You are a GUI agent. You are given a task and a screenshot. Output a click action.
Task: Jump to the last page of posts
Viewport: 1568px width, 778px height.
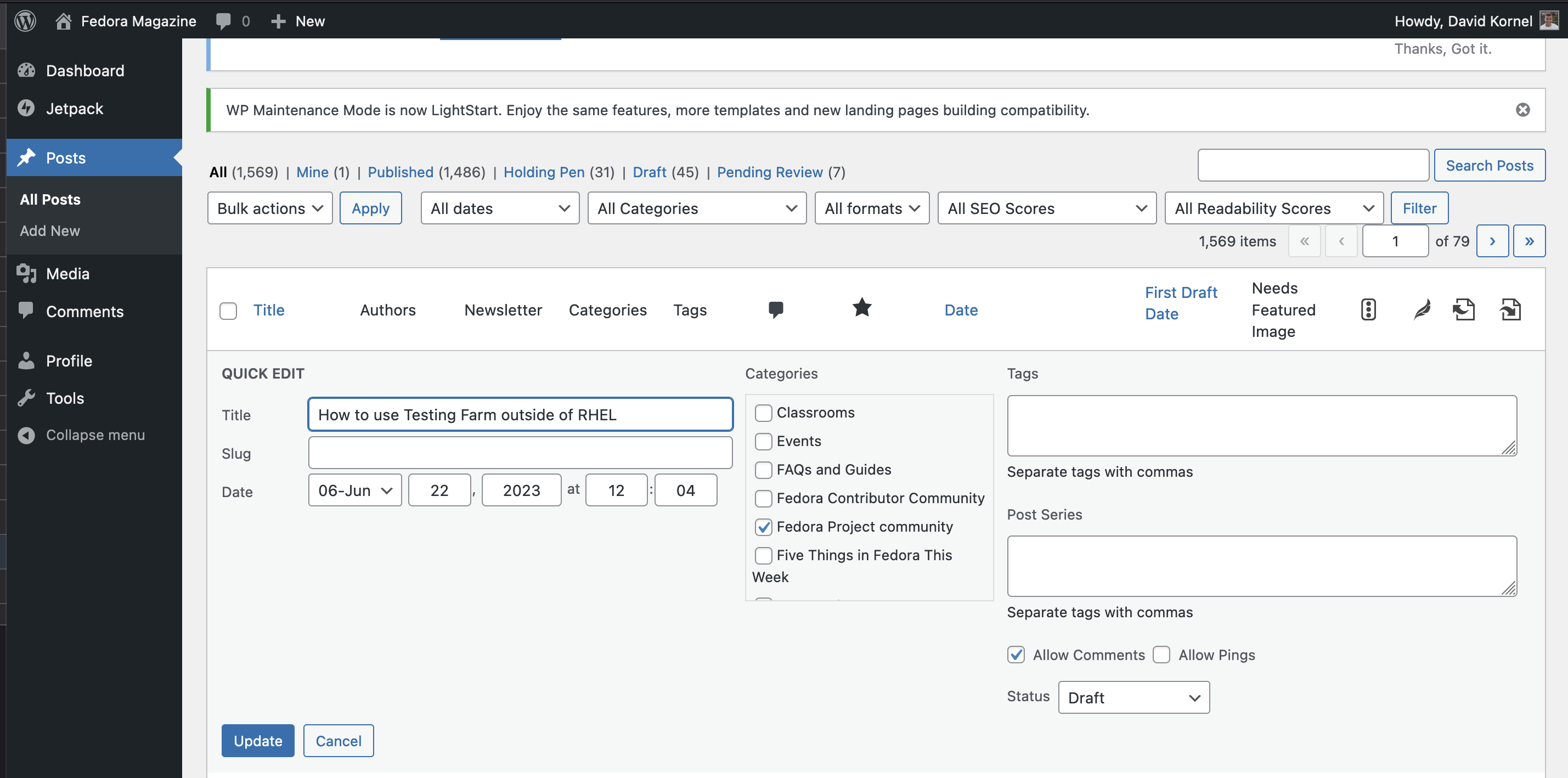(1530, 241)
